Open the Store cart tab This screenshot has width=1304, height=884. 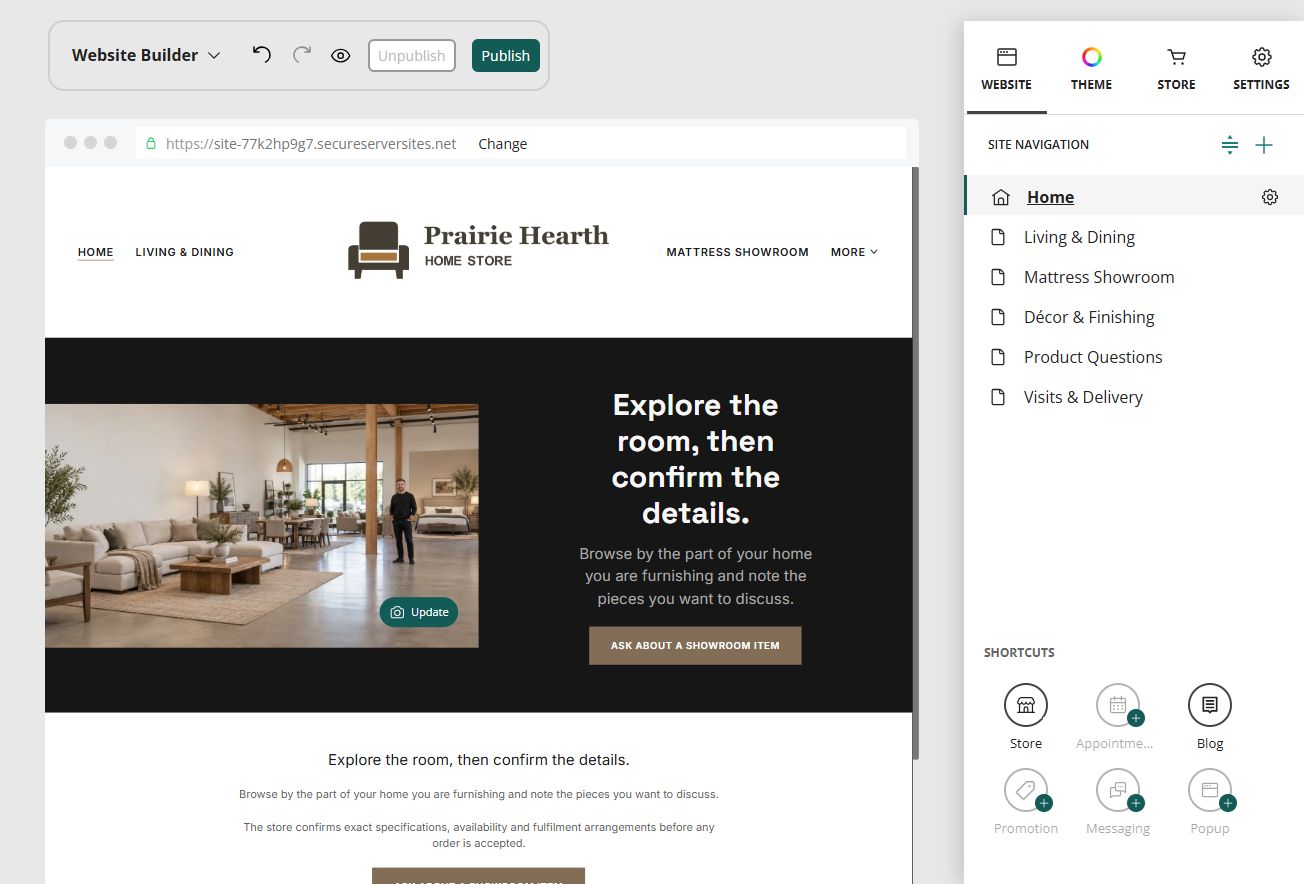1176,69
